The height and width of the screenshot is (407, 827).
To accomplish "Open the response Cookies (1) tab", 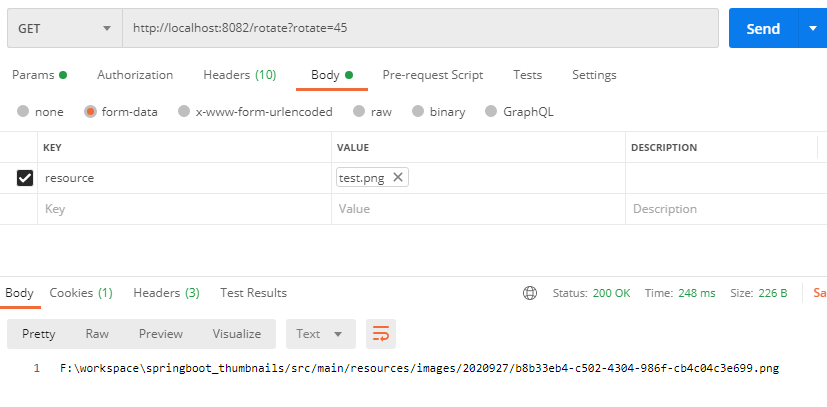I will [x=81, y=293].
